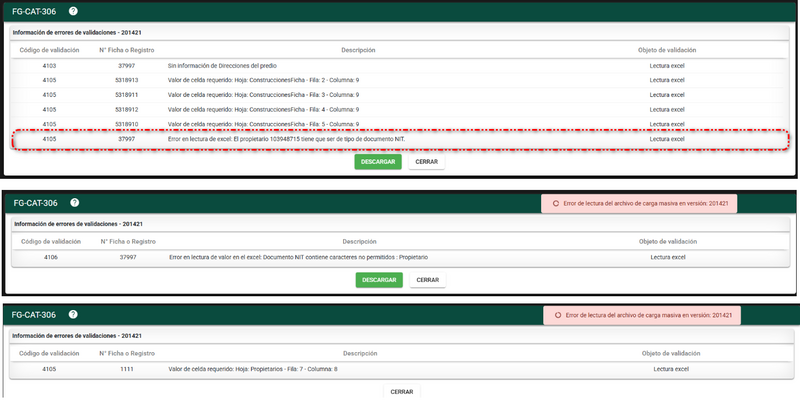This screenshot has height=402, width=800.
Task: Click the help icon in bottom panel header
Action: [x=73, y=314]
